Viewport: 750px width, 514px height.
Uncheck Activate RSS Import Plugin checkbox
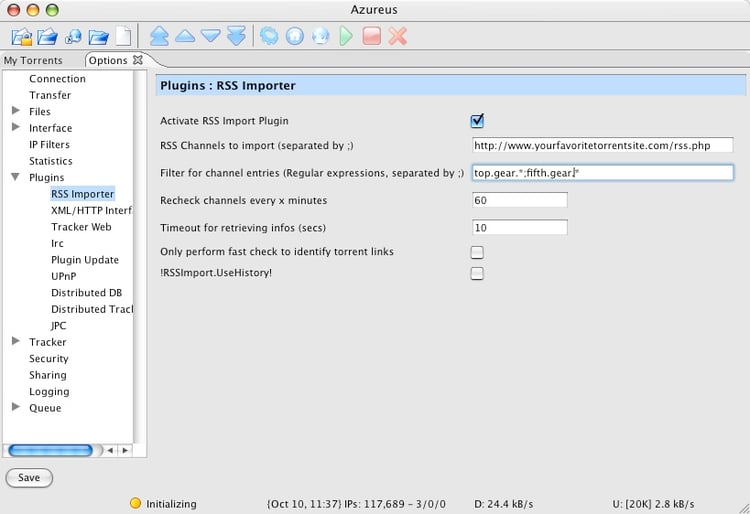[477, 120]
